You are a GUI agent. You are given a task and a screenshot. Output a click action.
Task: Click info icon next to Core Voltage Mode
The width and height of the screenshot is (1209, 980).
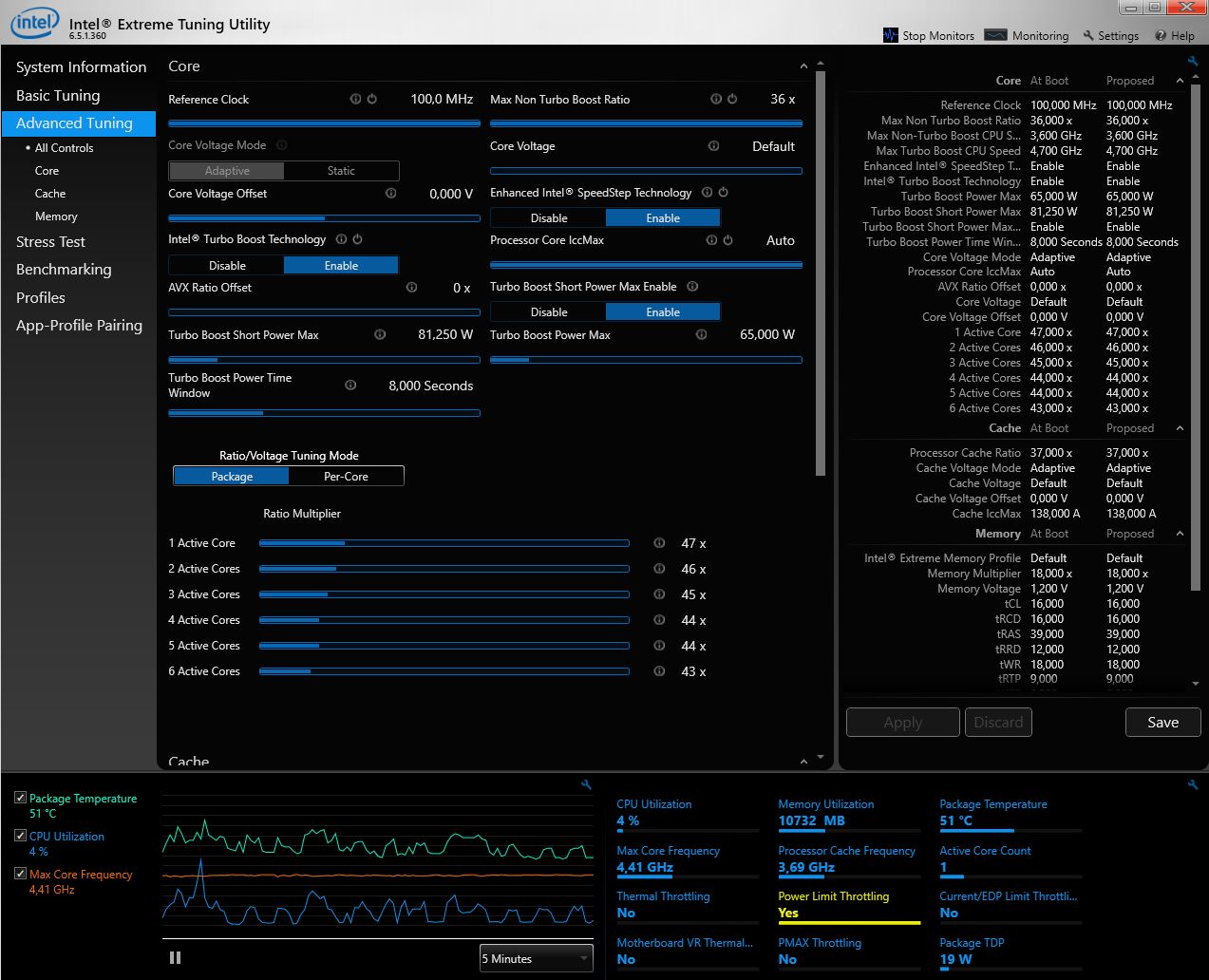281,145
